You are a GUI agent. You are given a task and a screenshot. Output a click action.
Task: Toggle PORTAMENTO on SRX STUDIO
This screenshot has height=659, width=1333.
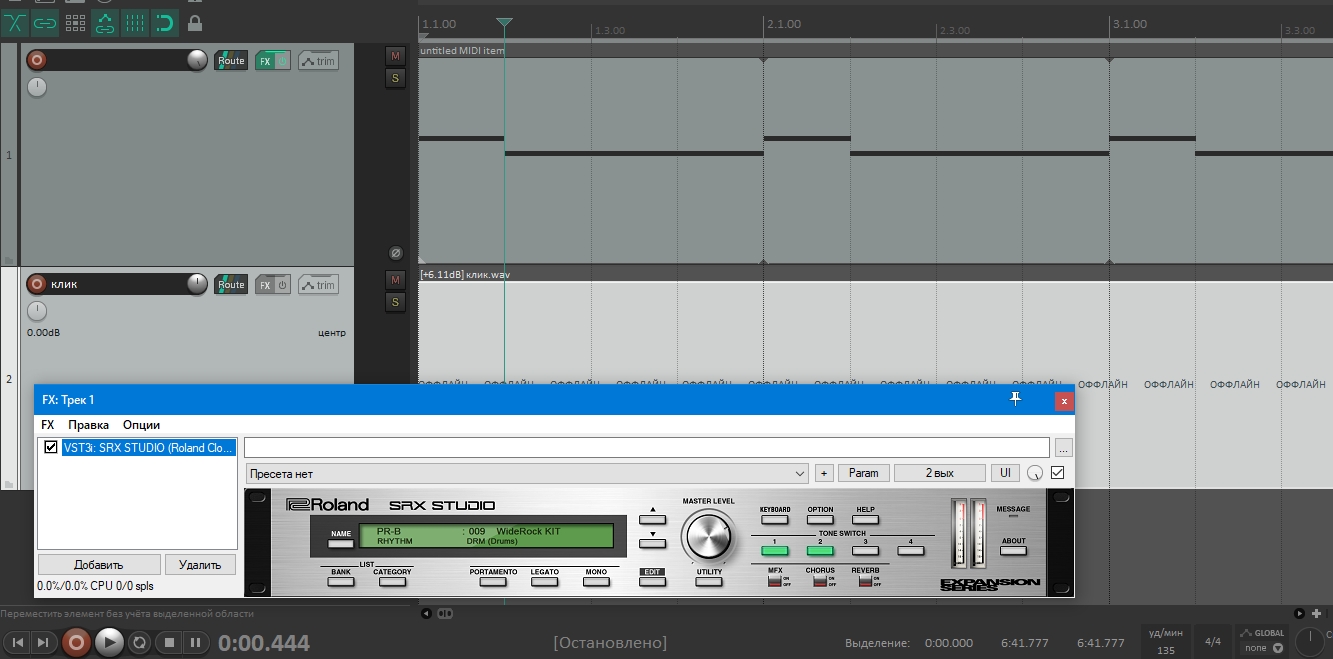[x=493, y=580]
